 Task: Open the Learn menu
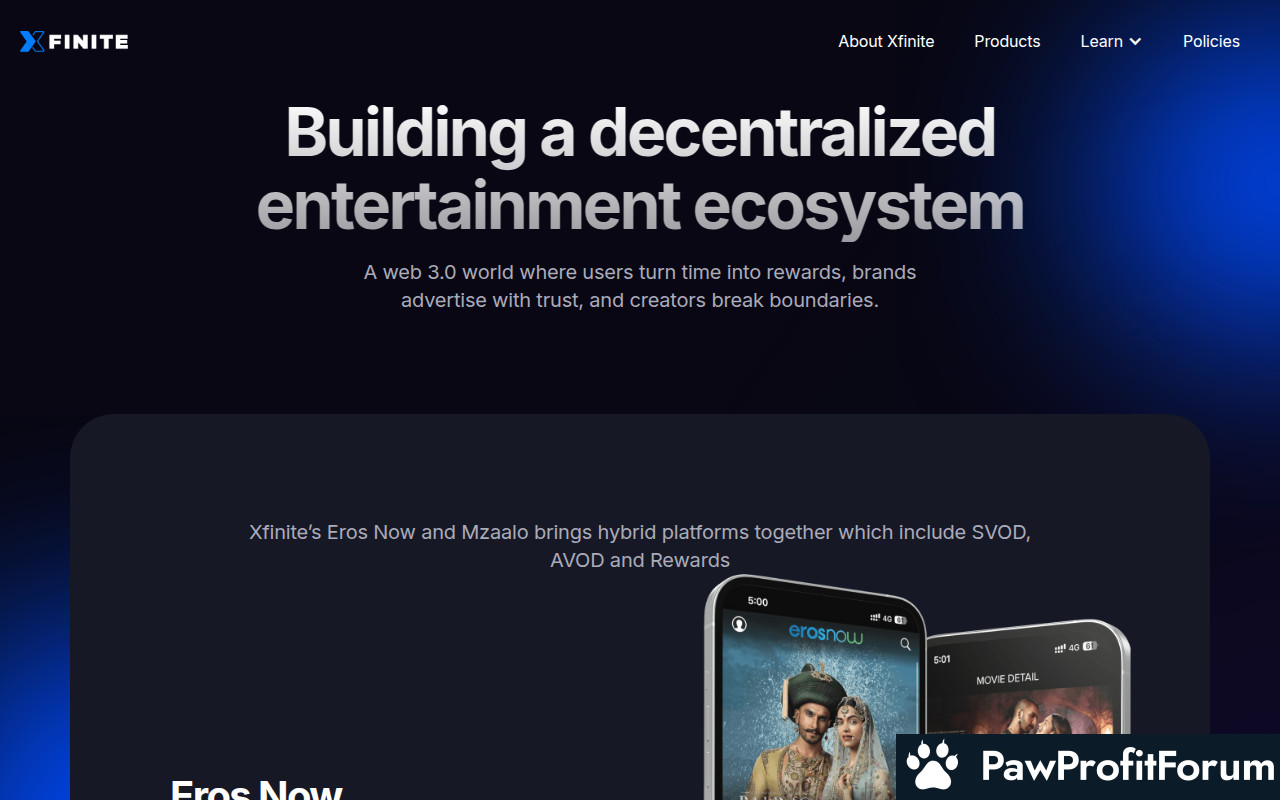(x=1110, y=41)
